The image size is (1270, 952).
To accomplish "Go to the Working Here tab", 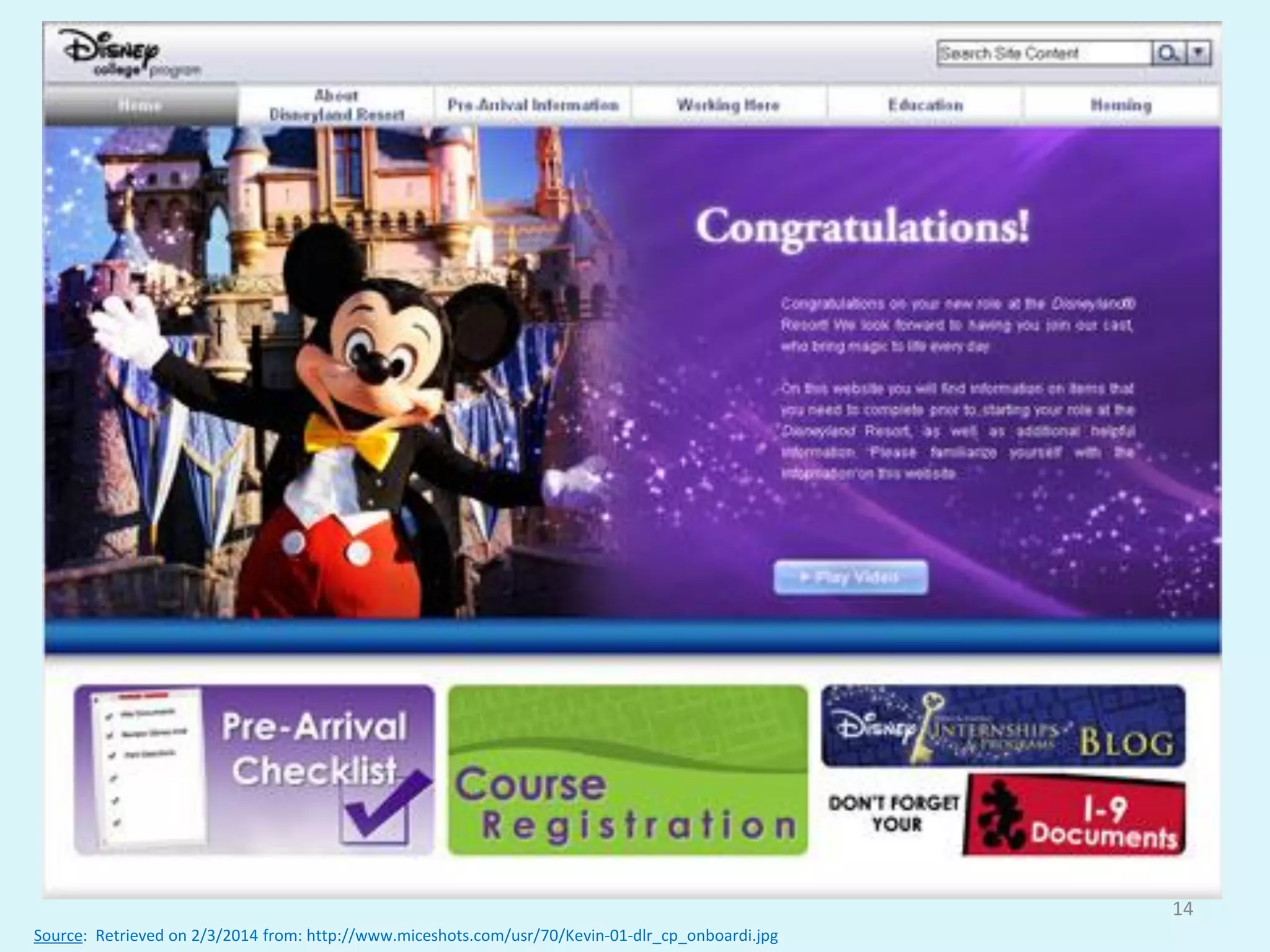I will pos(728,105).
